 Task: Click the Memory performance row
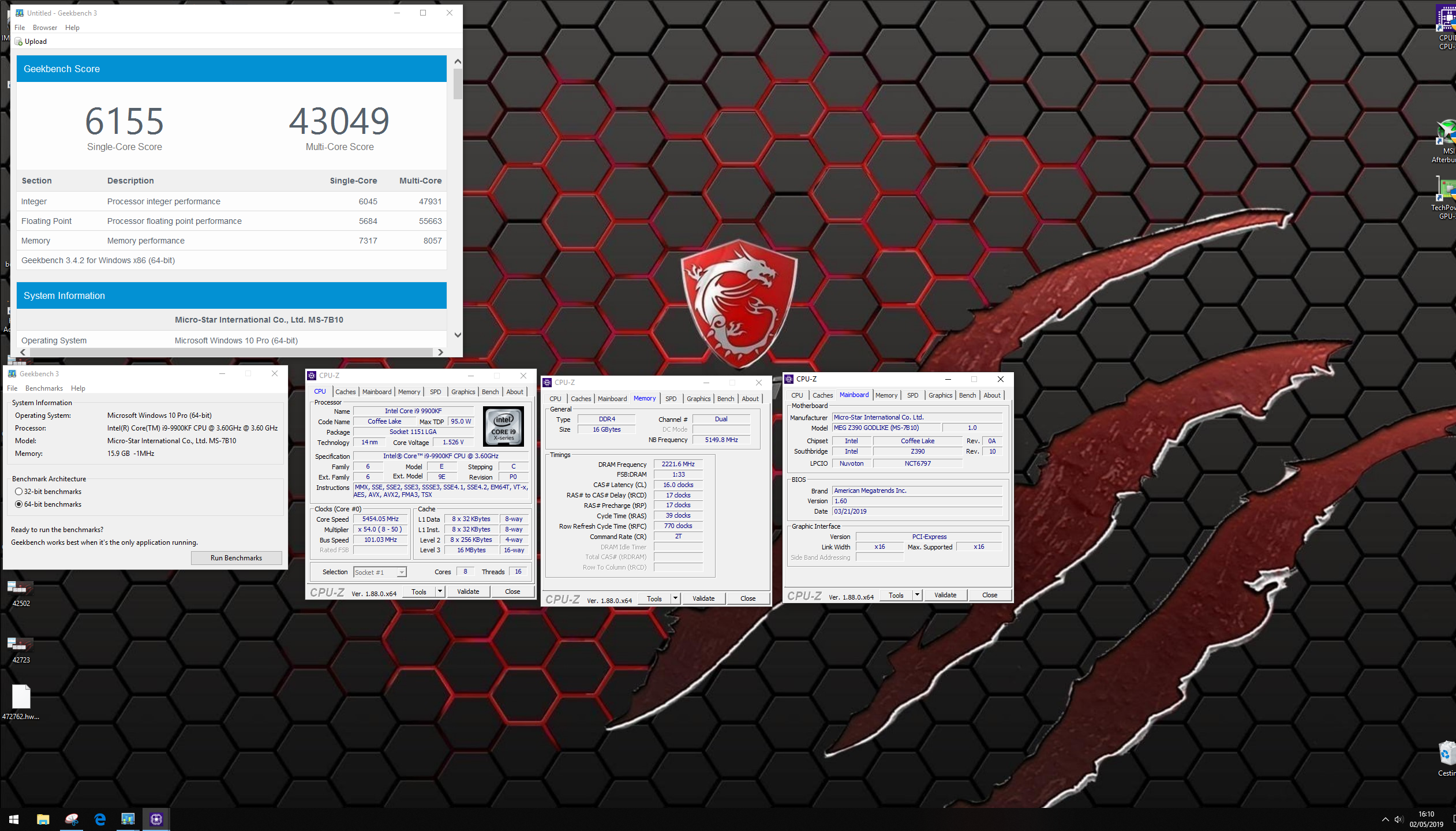click(x=231, y=241)
